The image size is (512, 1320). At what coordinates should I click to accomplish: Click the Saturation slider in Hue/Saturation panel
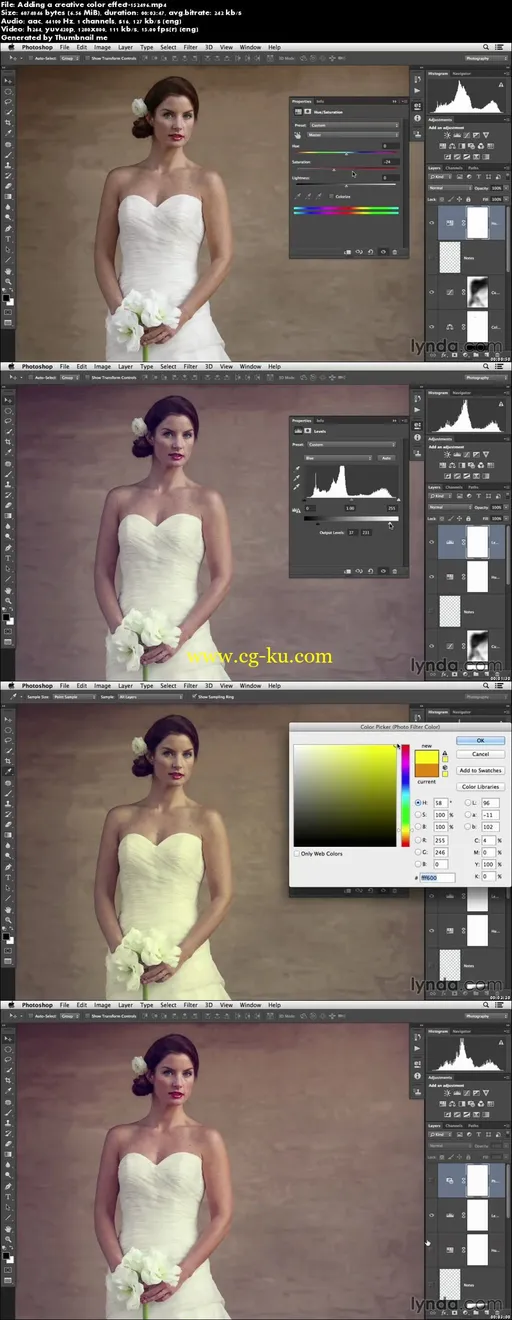pyautogui.click(x=347, y=169)
